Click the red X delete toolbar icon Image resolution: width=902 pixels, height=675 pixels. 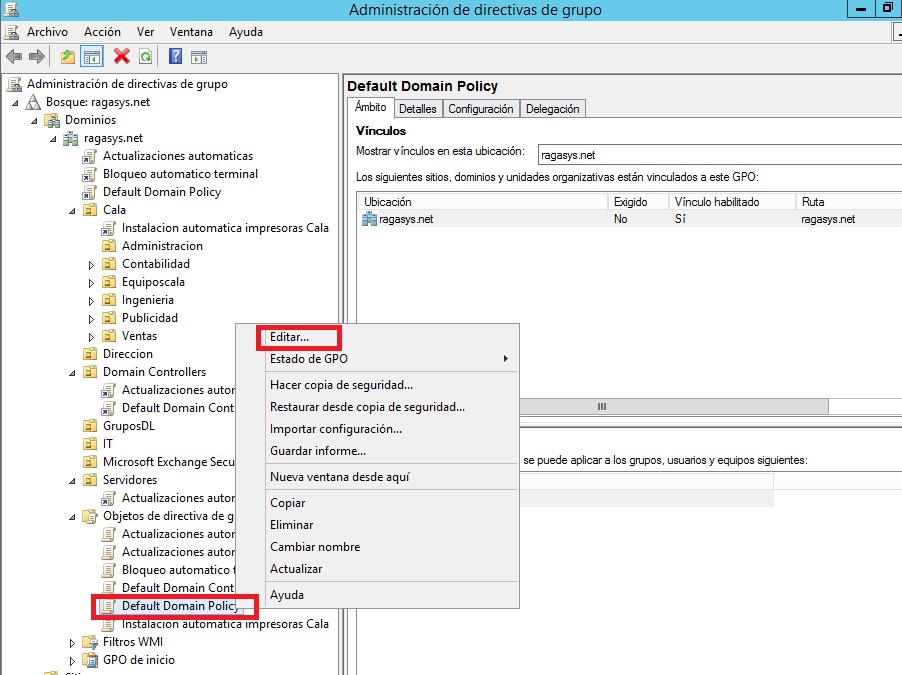coord(121,56)
